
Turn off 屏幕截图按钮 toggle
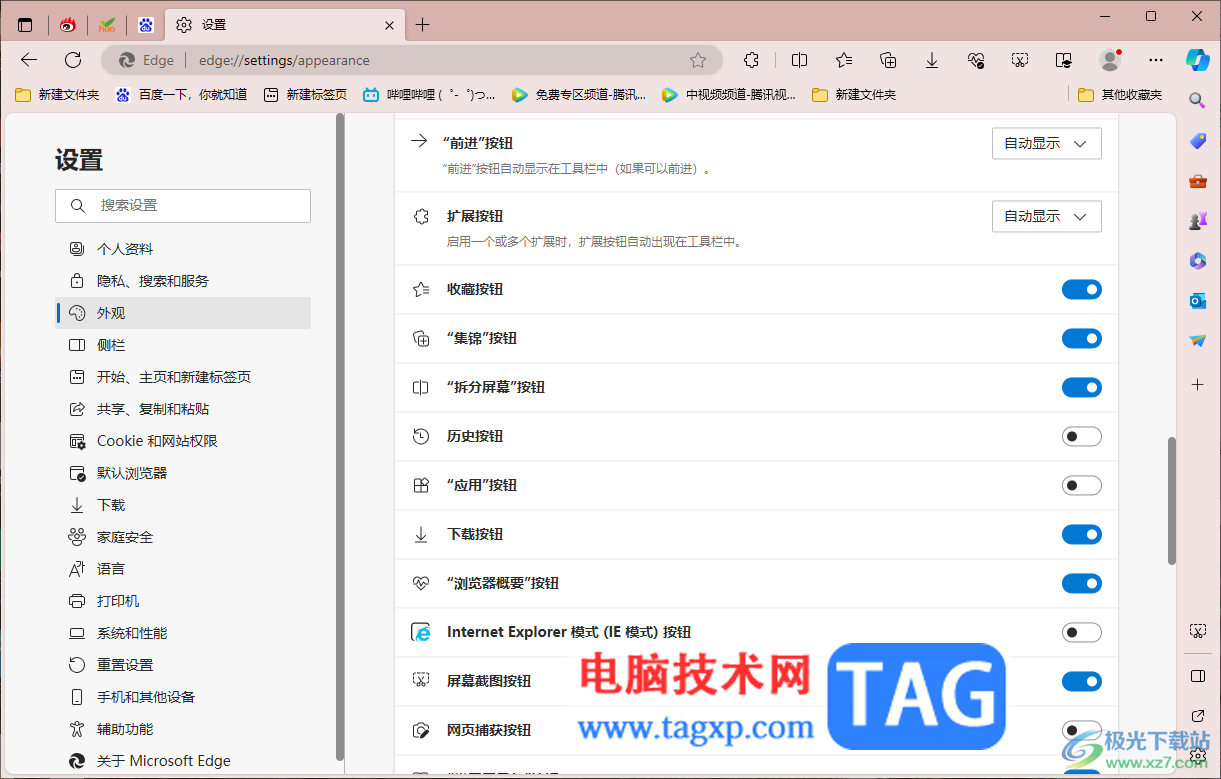click(1082, 681)
